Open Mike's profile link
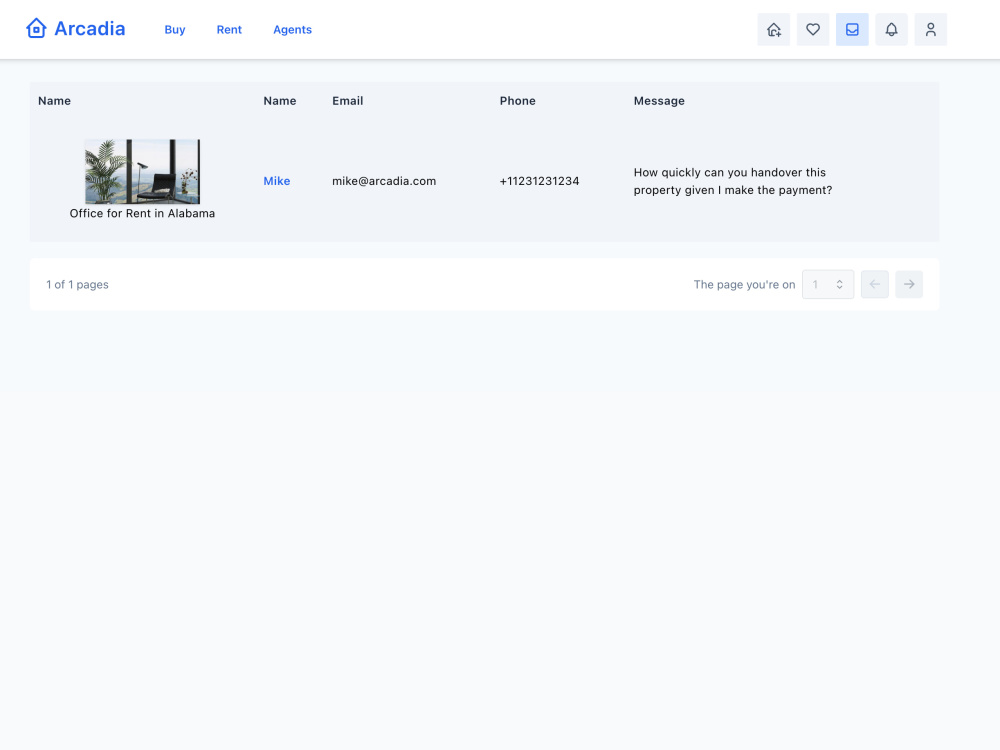1000x750 pixels. (277, 181)
